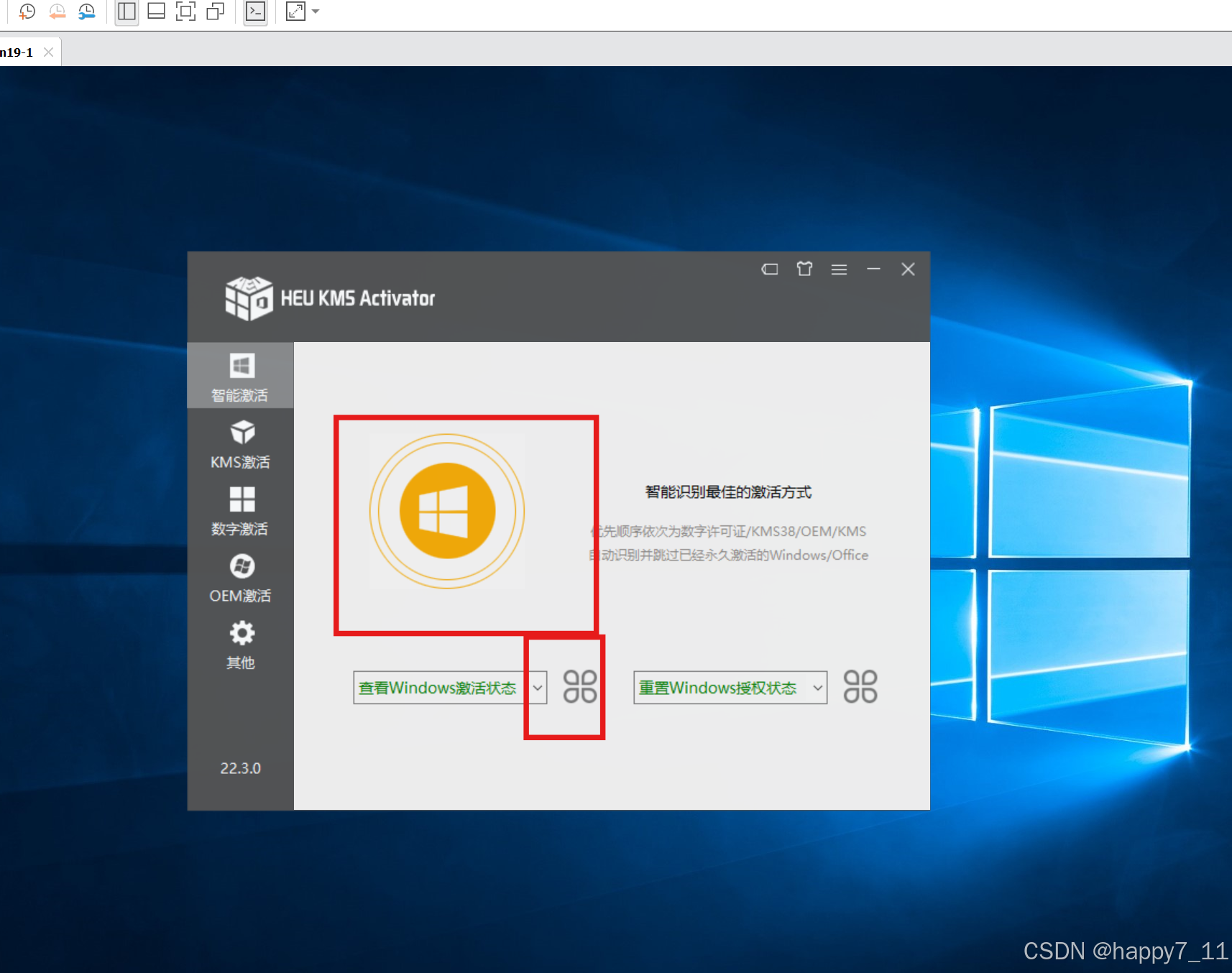This screenshot has width=1232, height=973.
Task: Minimize the HEU KMS Activator window
Action: [873, 269]
